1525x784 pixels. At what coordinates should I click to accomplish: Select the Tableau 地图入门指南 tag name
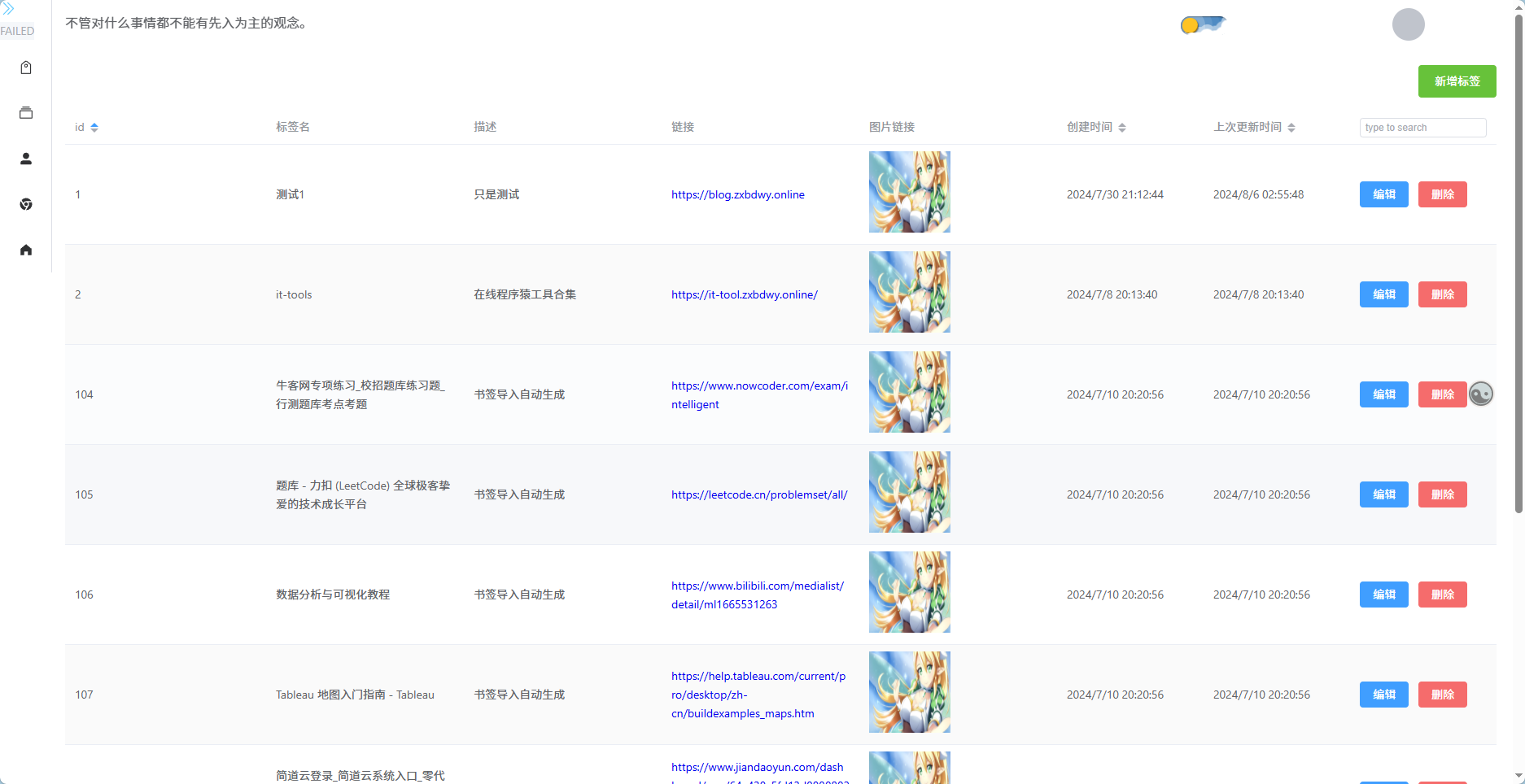point(355,695)
